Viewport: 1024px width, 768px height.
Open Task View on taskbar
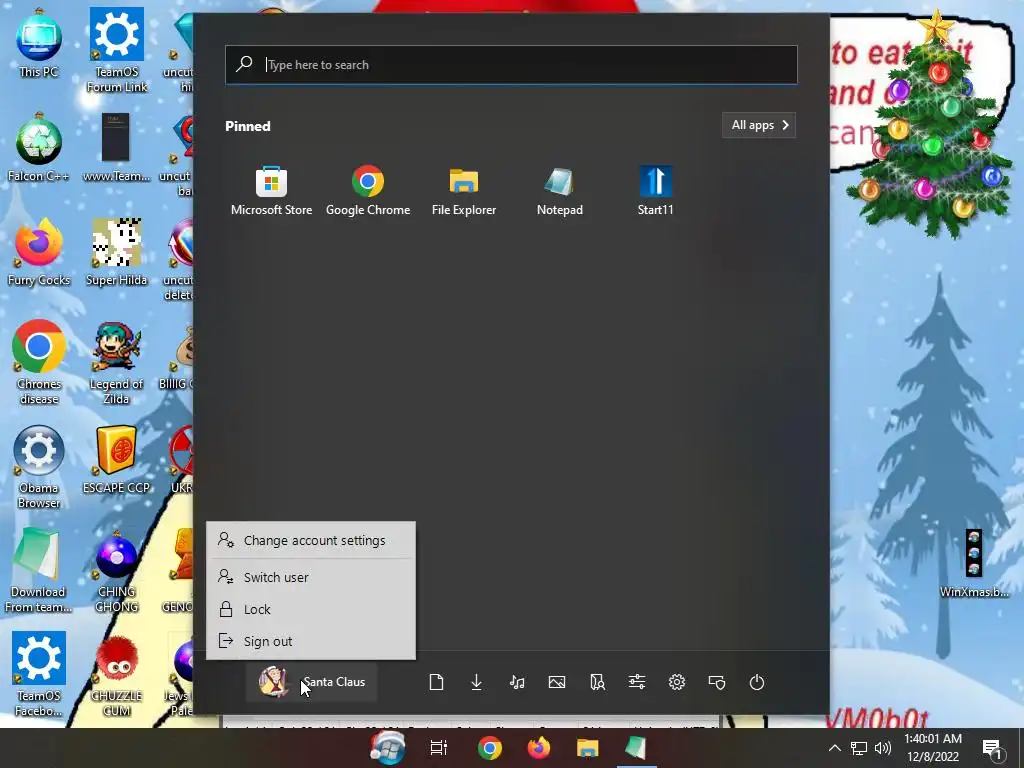(x=439, y=748)
